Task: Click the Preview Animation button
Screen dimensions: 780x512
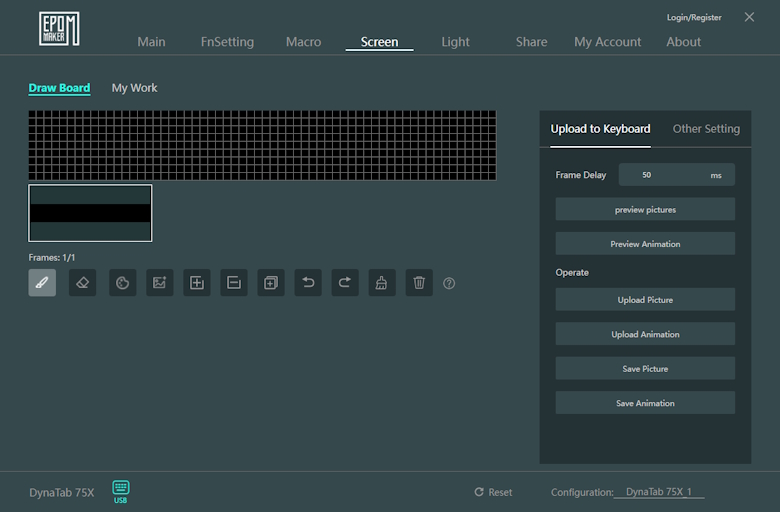Action: point(645,244)
